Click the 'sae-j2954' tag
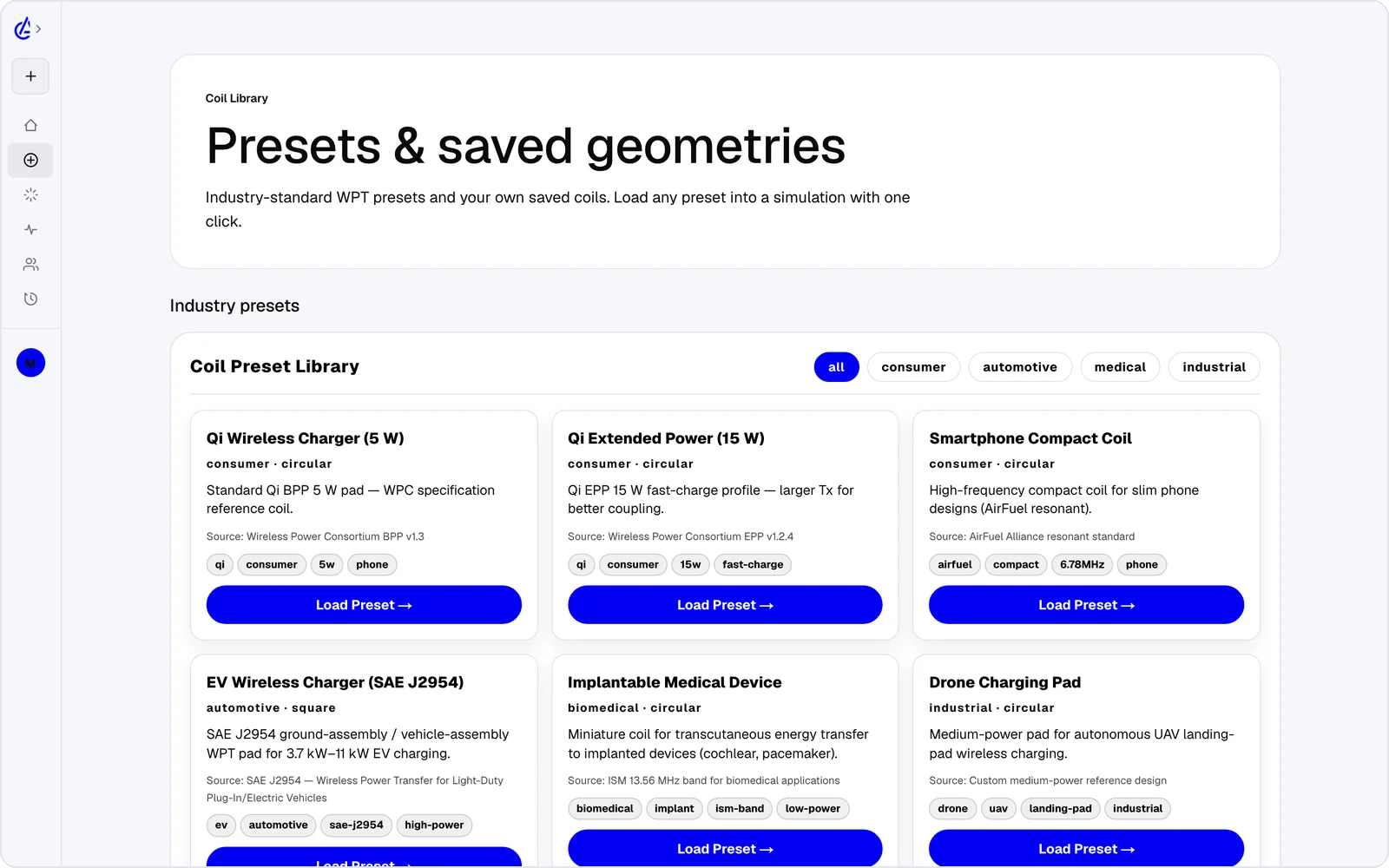Image resolution: width=1389 pixels, height=868 pixels. click(356, 825)
